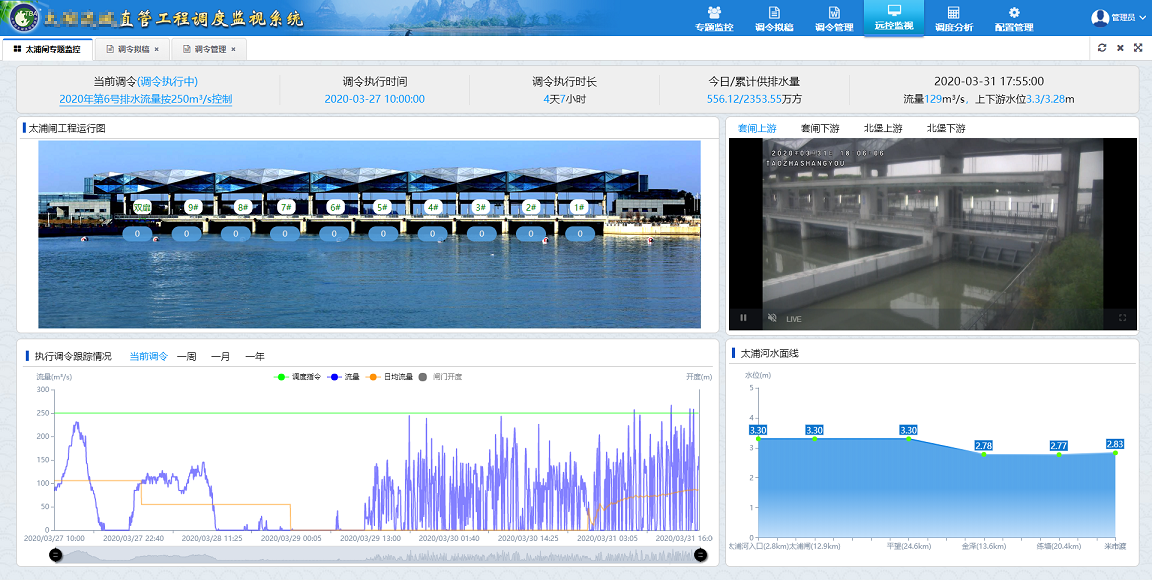Enter fullscreen on the live video
Screen dimensions: 1152x580
1122,318
